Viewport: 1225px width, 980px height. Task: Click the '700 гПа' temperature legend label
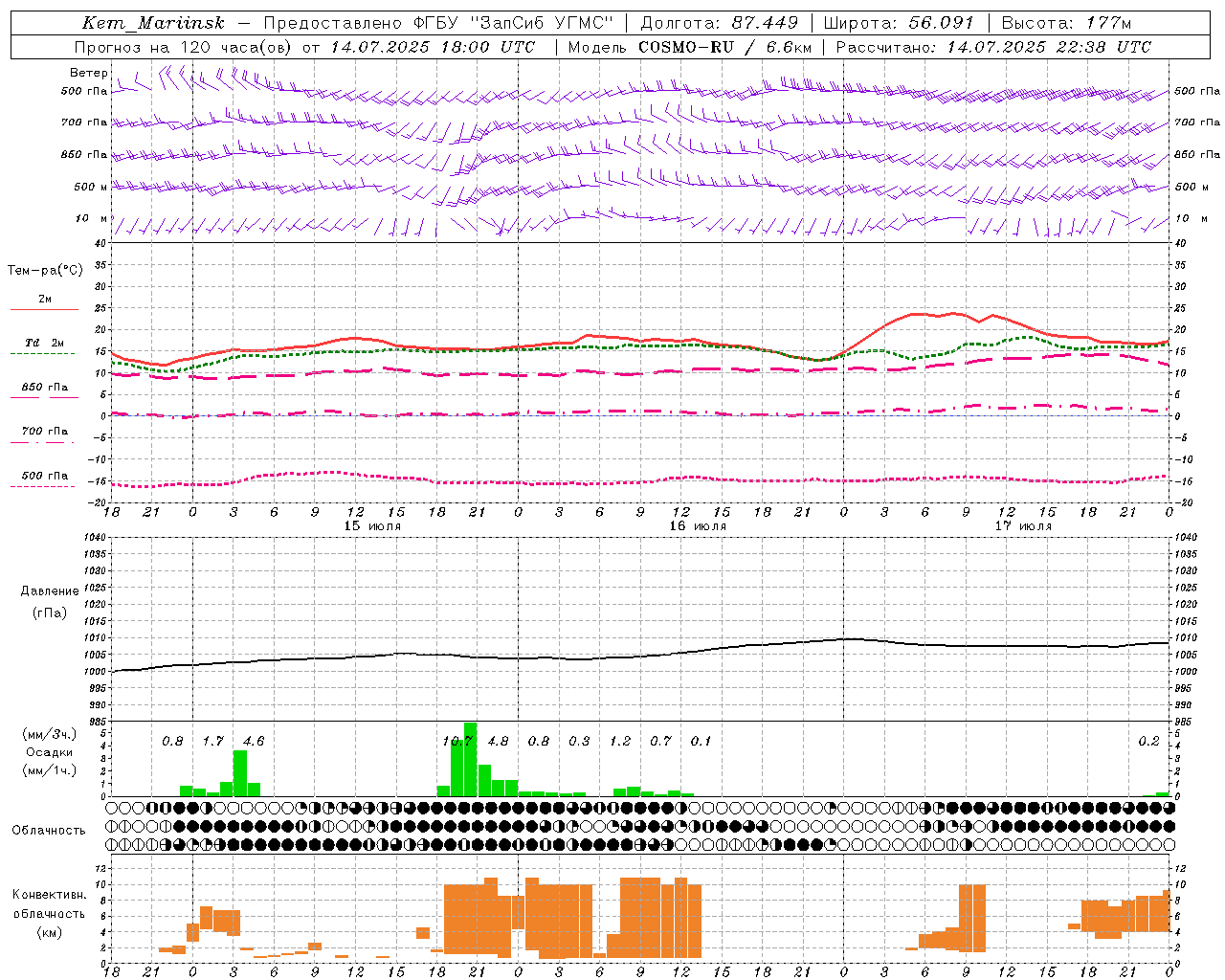coord(45,431)
